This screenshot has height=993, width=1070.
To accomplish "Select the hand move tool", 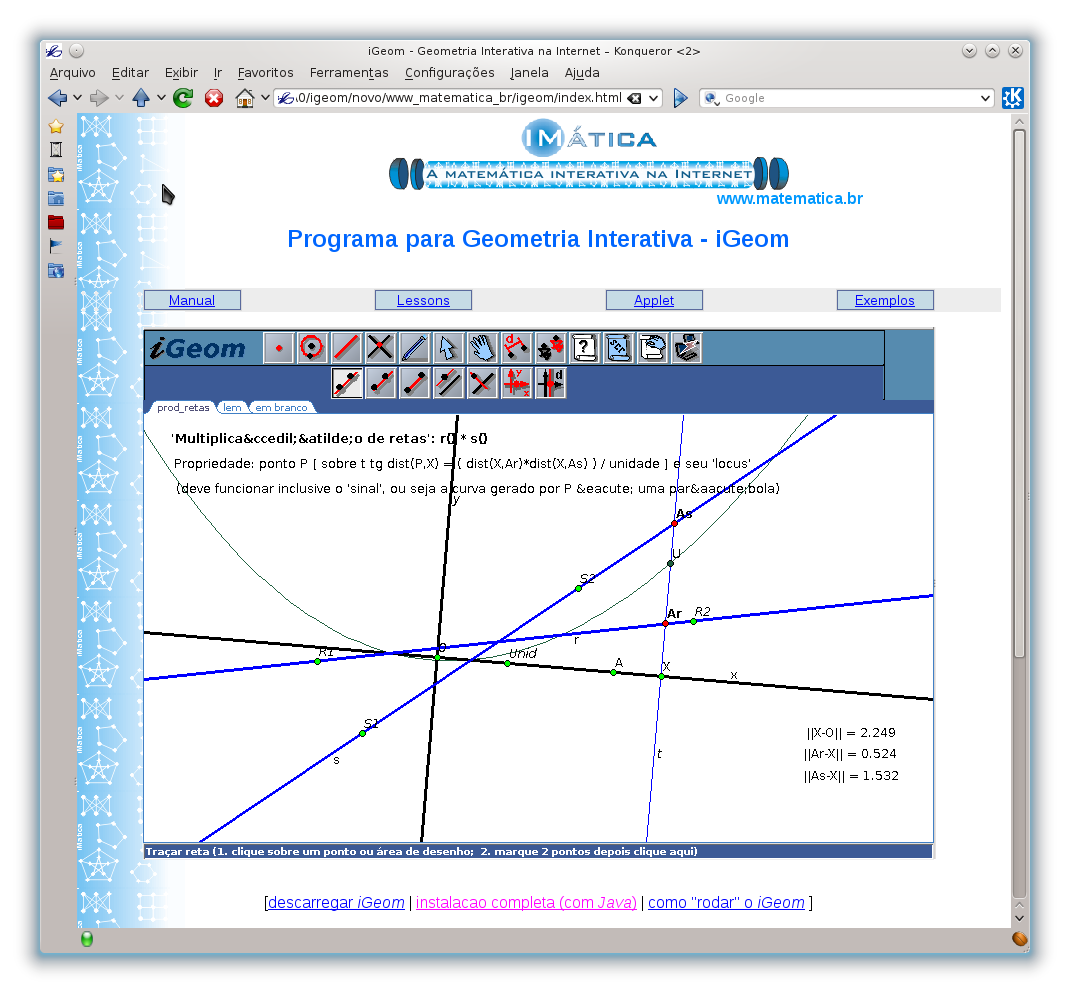I will pyautogui.click(x=482, y=348).
